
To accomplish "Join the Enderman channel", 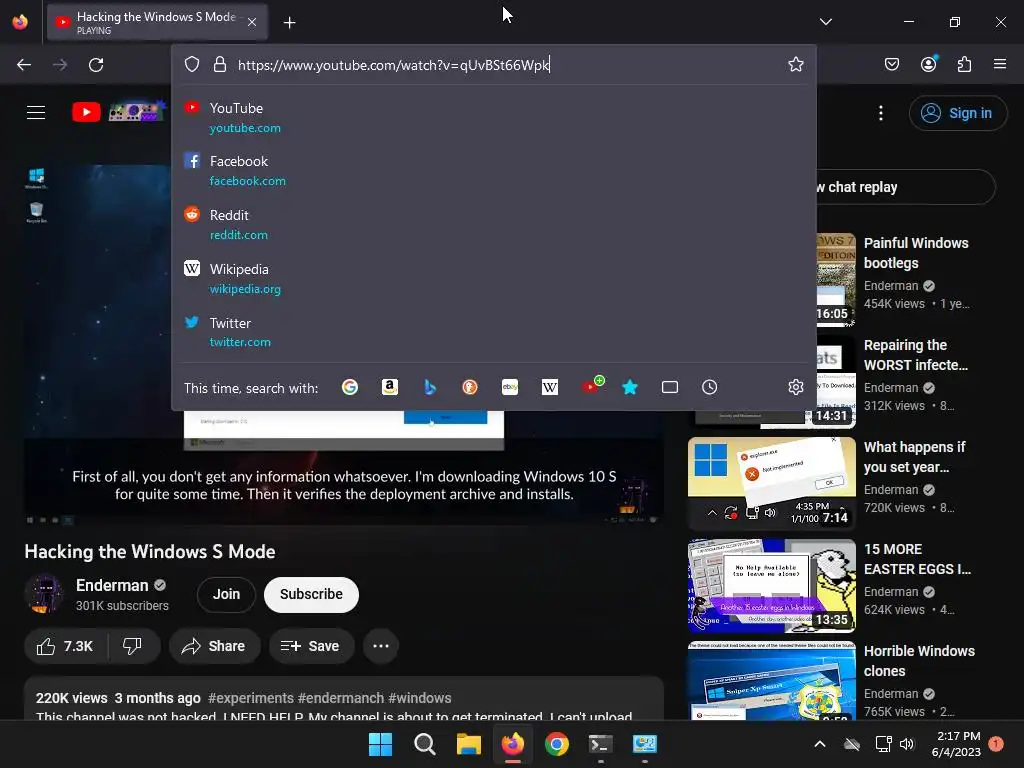I will click(226, 594).
